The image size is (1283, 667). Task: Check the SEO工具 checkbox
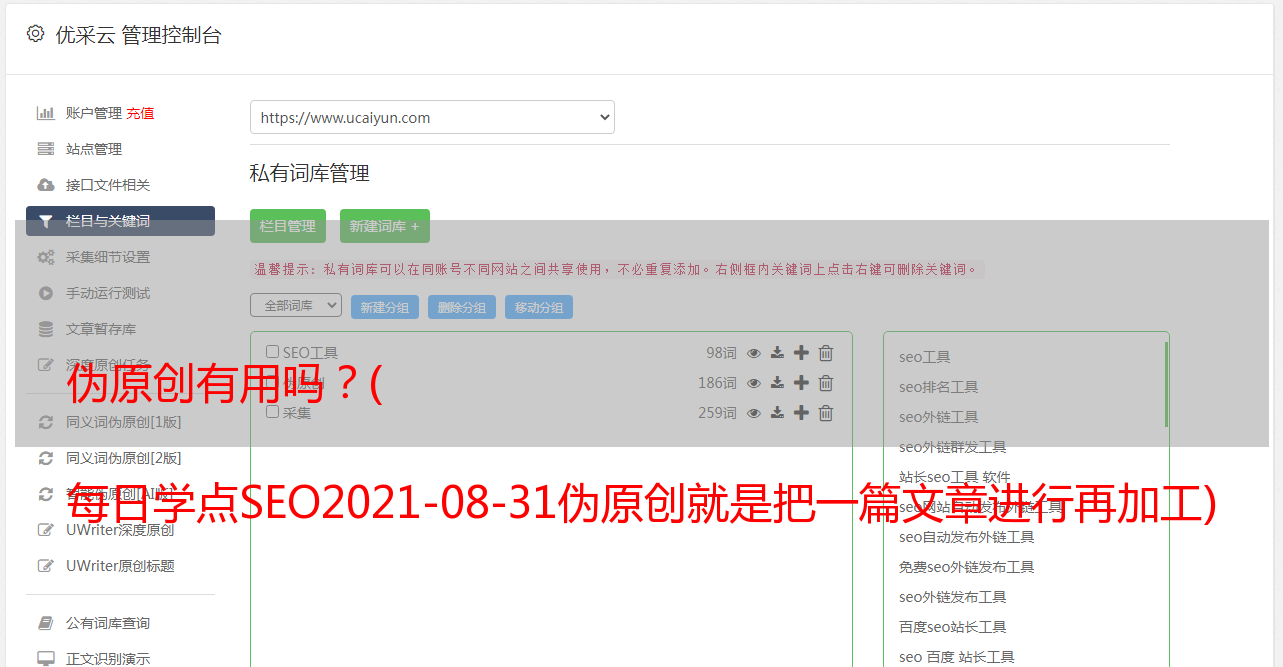pos(272,352)
